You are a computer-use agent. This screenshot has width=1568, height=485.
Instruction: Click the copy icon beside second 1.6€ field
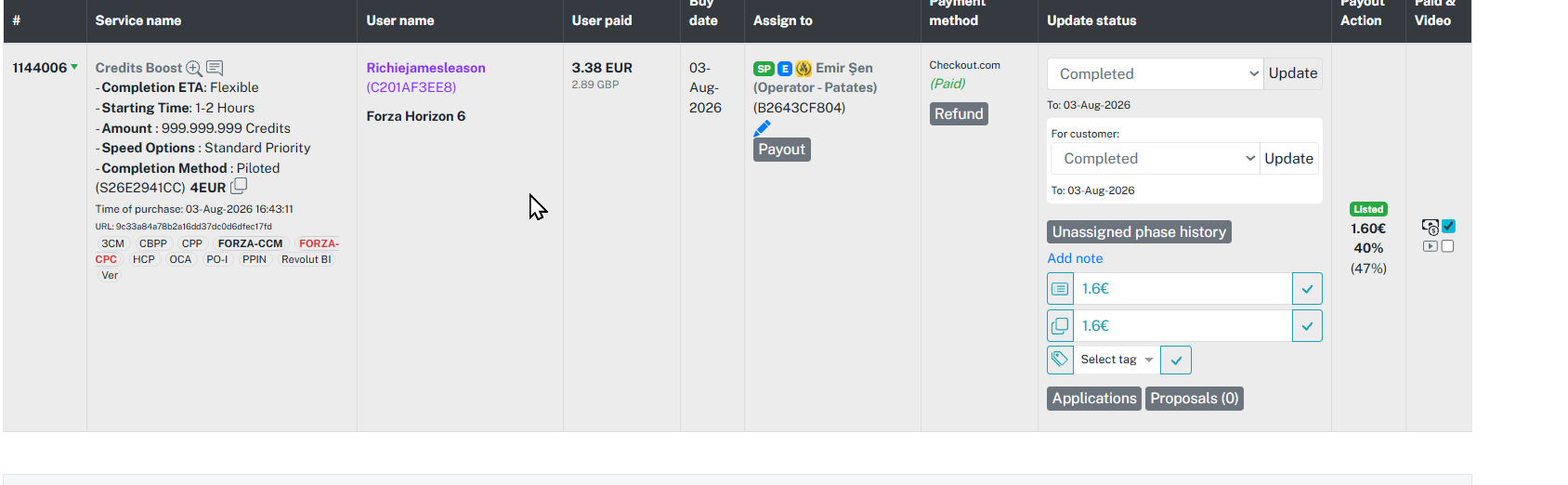[1060, 326]
